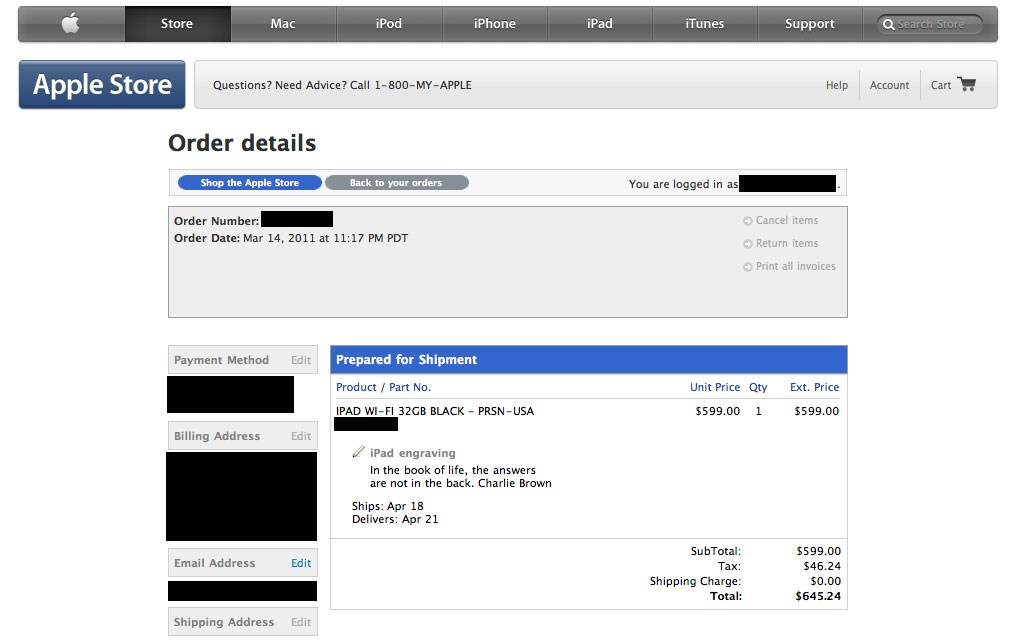1009x641 pixels.
Task: Select the iPad navigation tab
Action: 600,24
